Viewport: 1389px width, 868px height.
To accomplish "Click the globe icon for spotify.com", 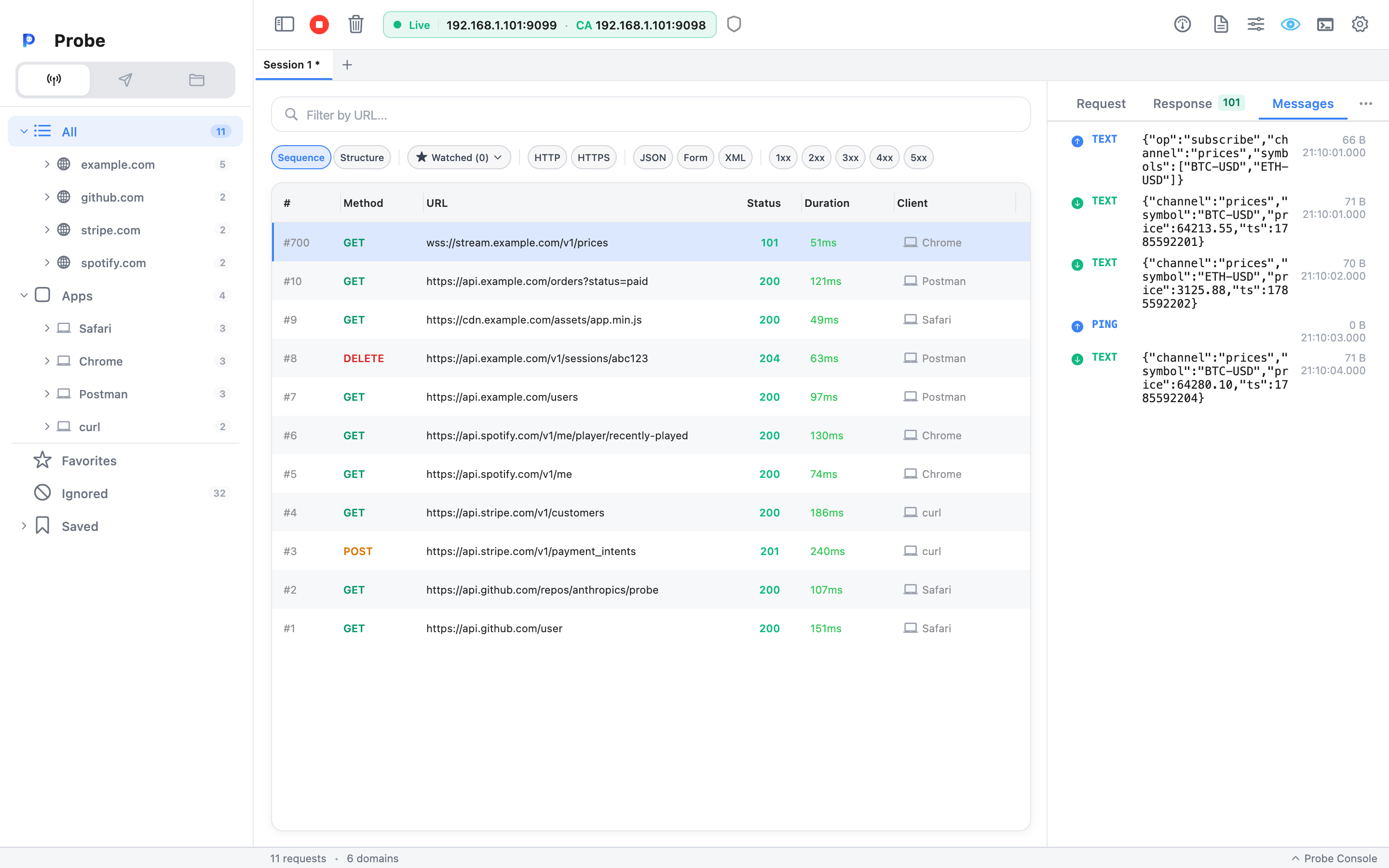I will 64,262.
